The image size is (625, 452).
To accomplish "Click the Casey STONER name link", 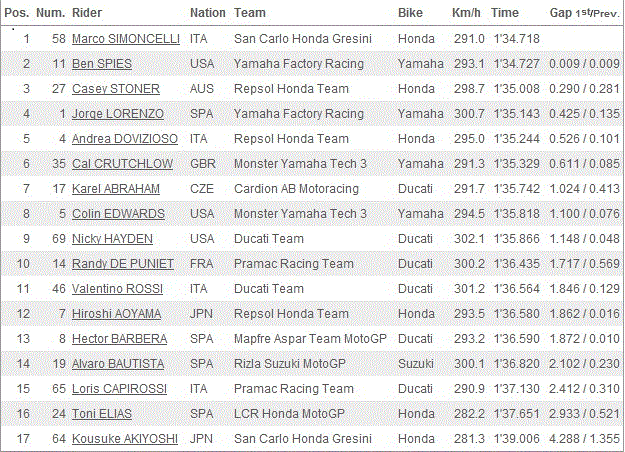I will coord(116,88).
